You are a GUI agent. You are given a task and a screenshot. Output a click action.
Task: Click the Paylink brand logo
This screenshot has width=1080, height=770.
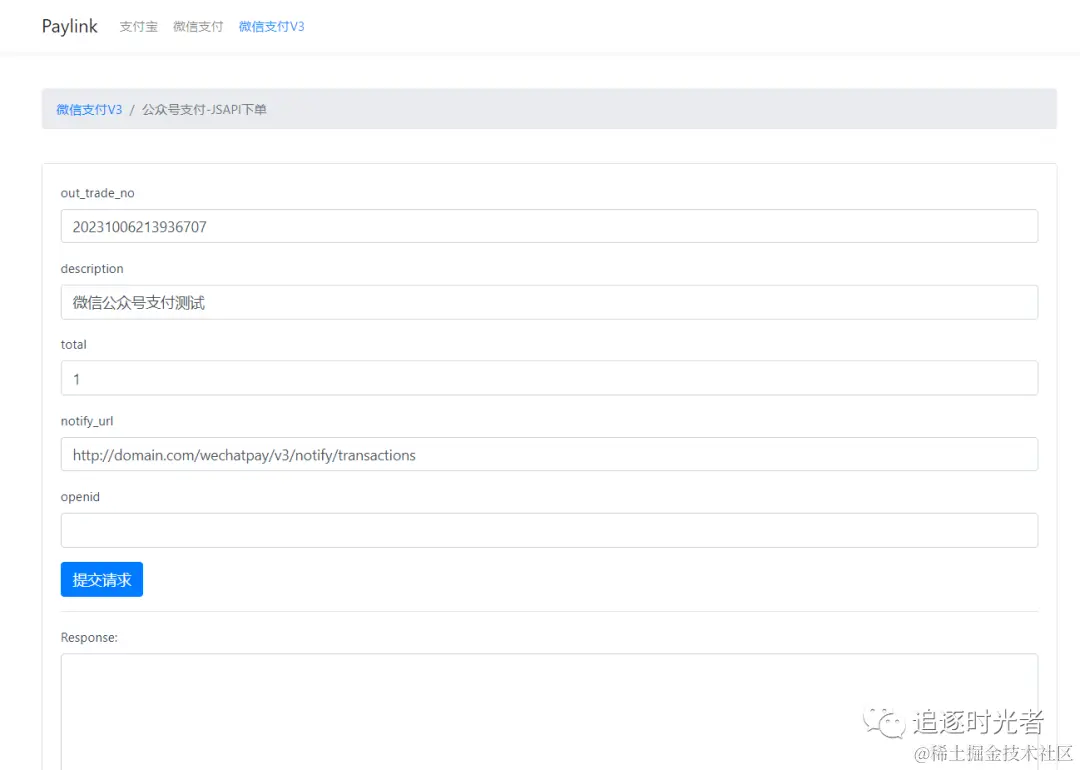tap(69, 26)
